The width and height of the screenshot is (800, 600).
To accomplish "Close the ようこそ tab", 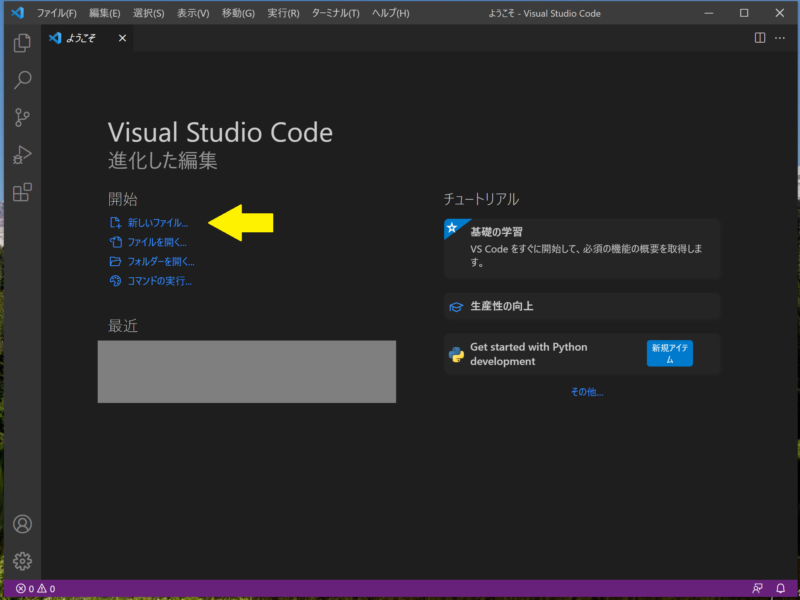I will [x=122, y=38].
